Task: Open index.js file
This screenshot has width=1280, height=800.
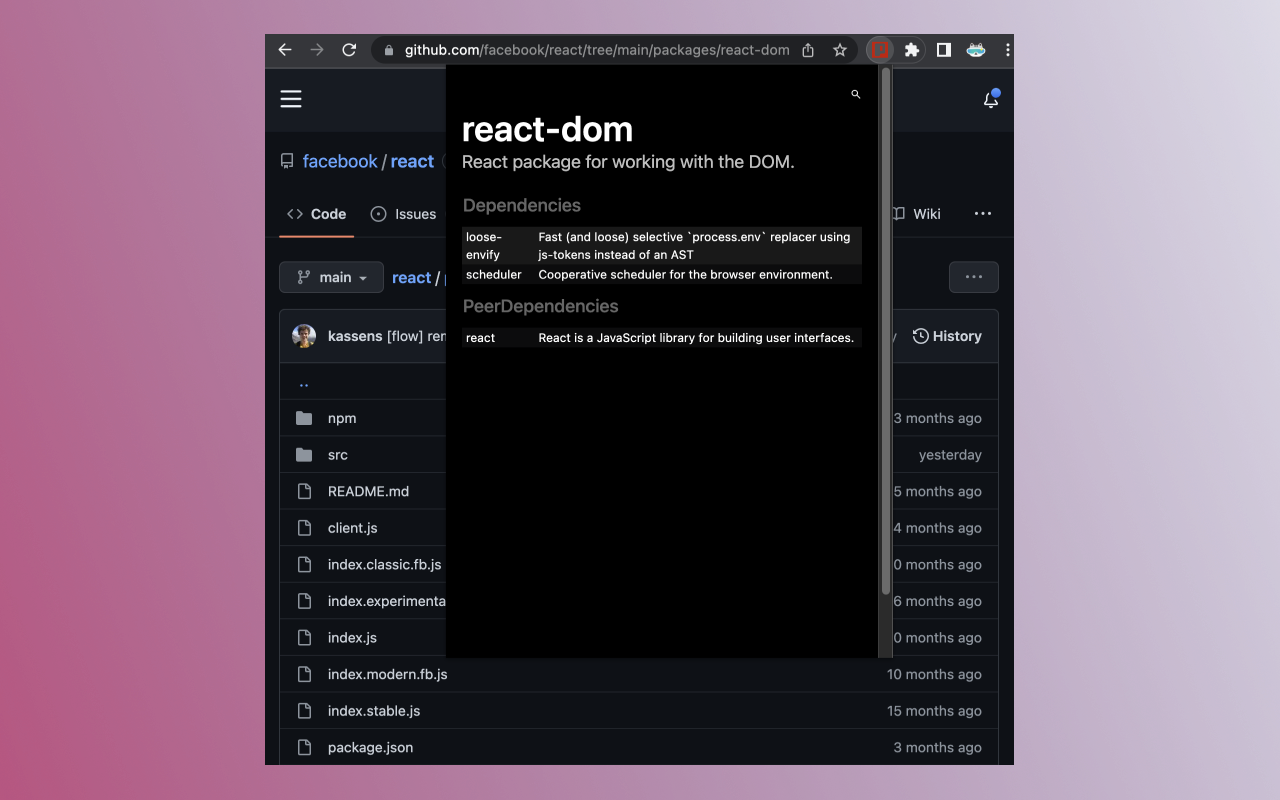Action: tap(352, 637)
